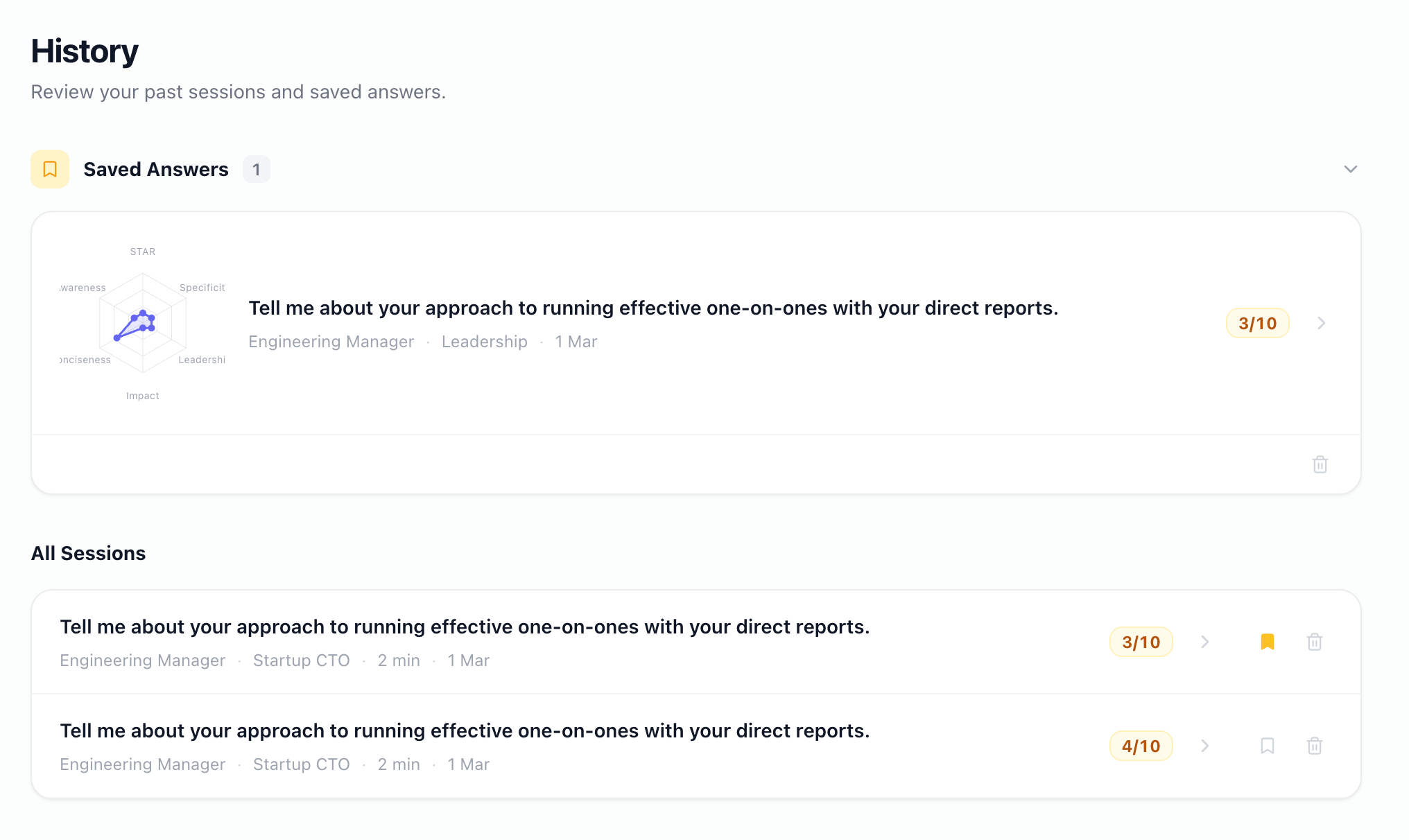Click the All Sessions heading
Screen dimensions: 1409x840
coord(89,553)
